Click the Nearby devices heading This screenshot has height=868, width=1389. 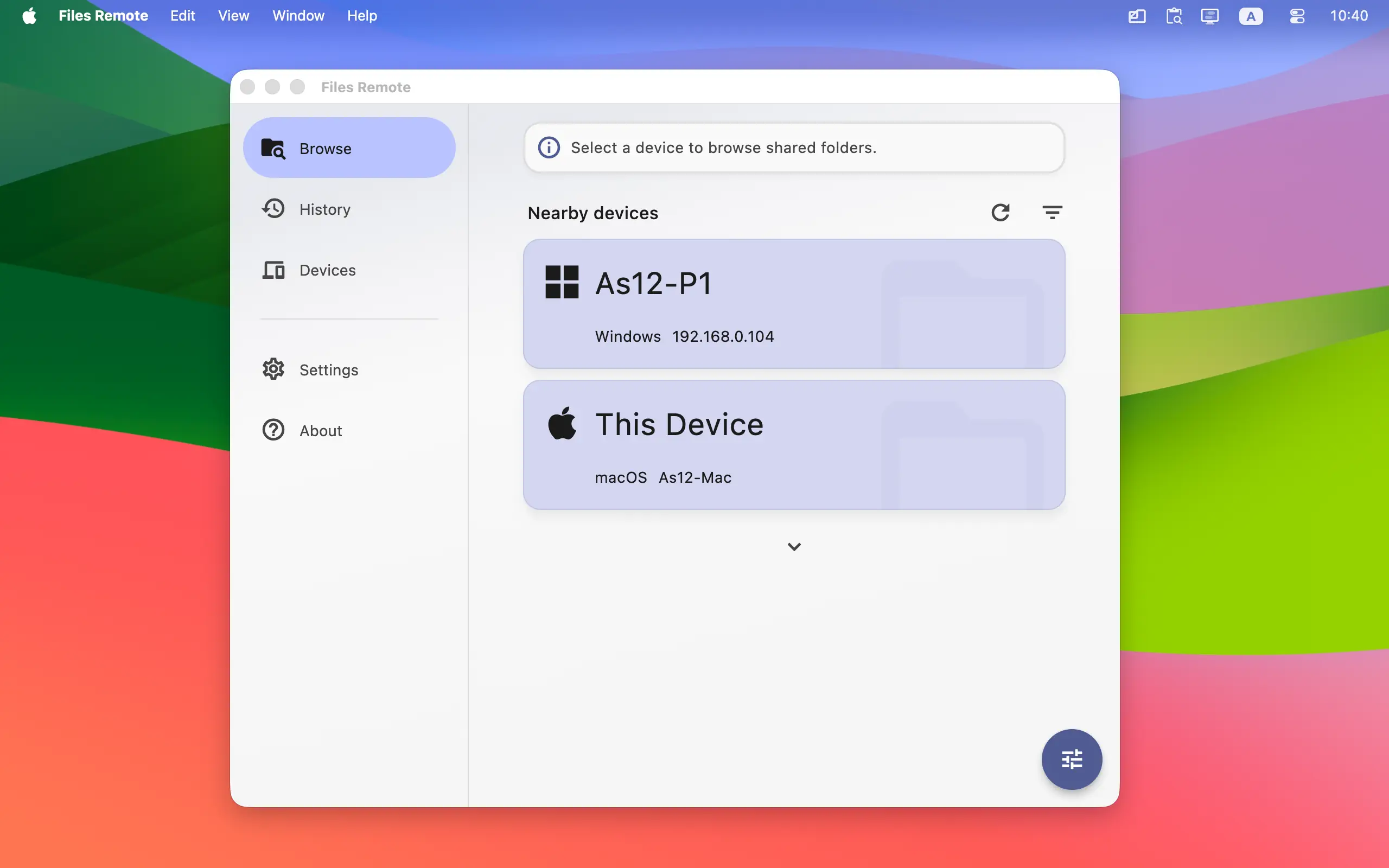click(593, 213)
